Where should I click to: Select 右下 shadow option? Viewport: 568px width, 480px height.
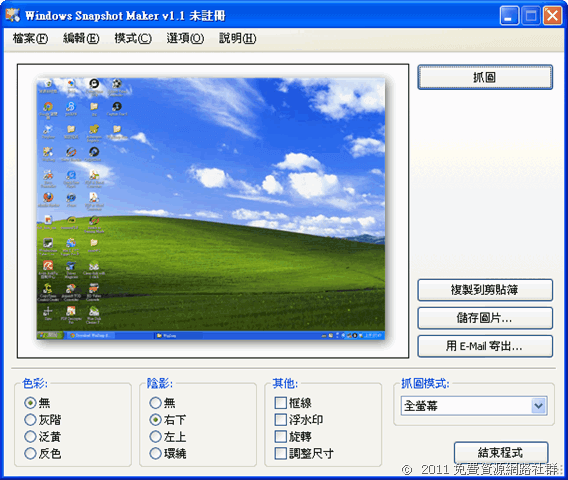click(168, 420)
